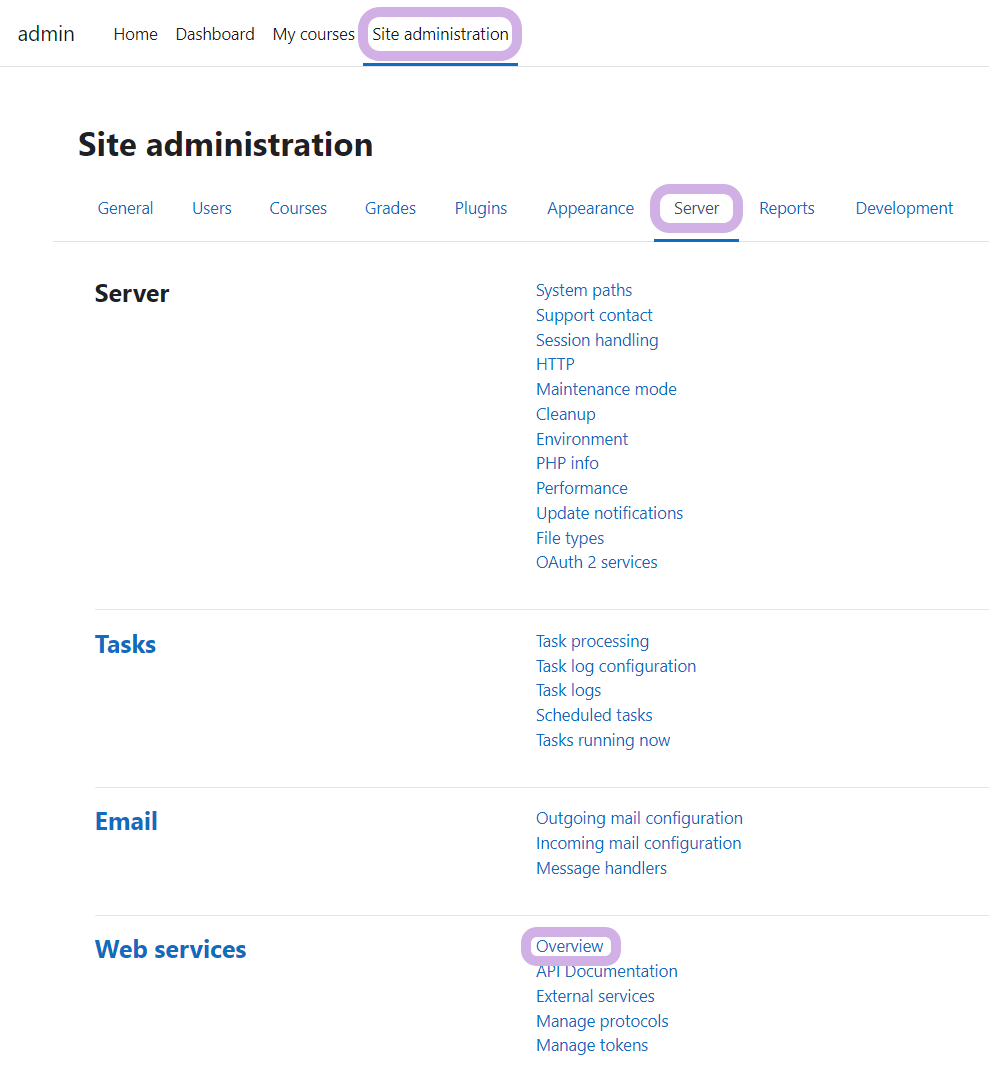Open Outgoing mail configuration
Image resolution: width=989 pixels, height=1080 pixels.
639,818
